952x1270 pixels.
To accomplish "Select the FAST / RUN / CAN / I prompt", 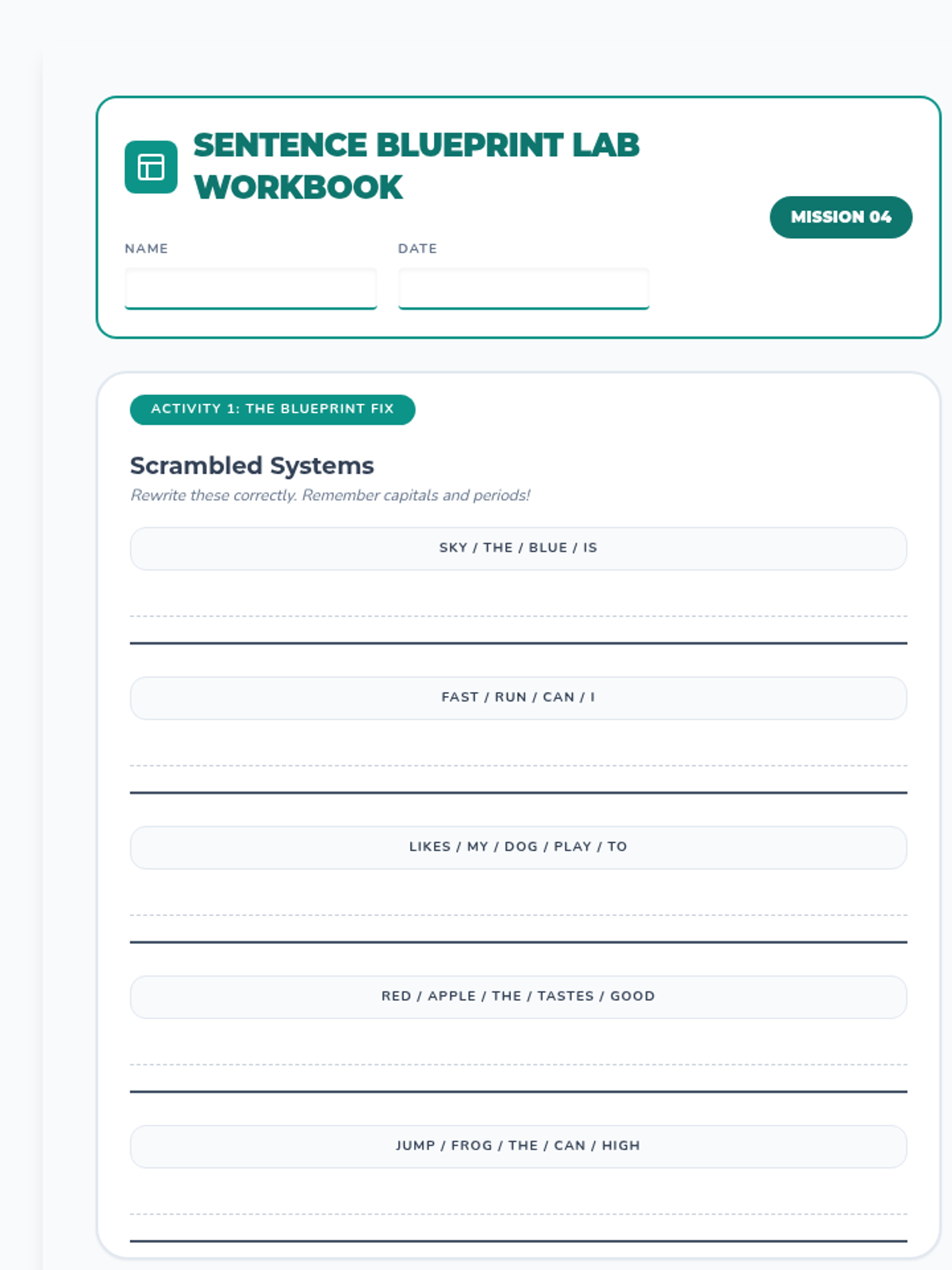I will [x=518, y=697].
